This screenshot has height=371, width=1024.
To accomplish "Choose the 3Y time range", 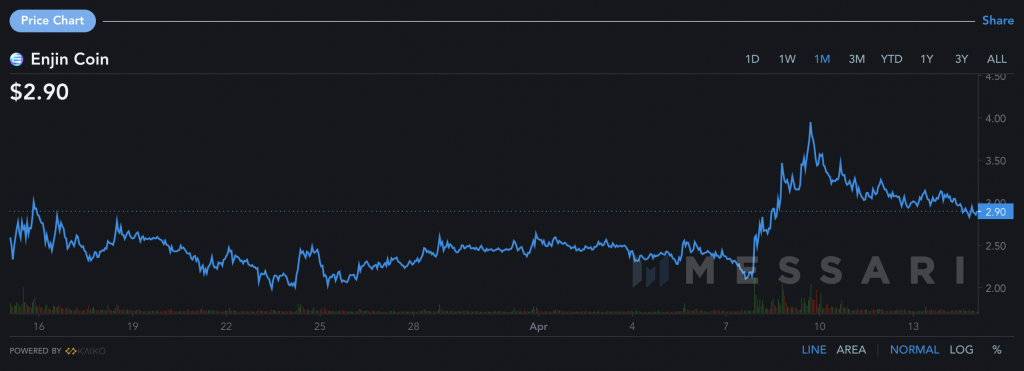I will point(961,59).
